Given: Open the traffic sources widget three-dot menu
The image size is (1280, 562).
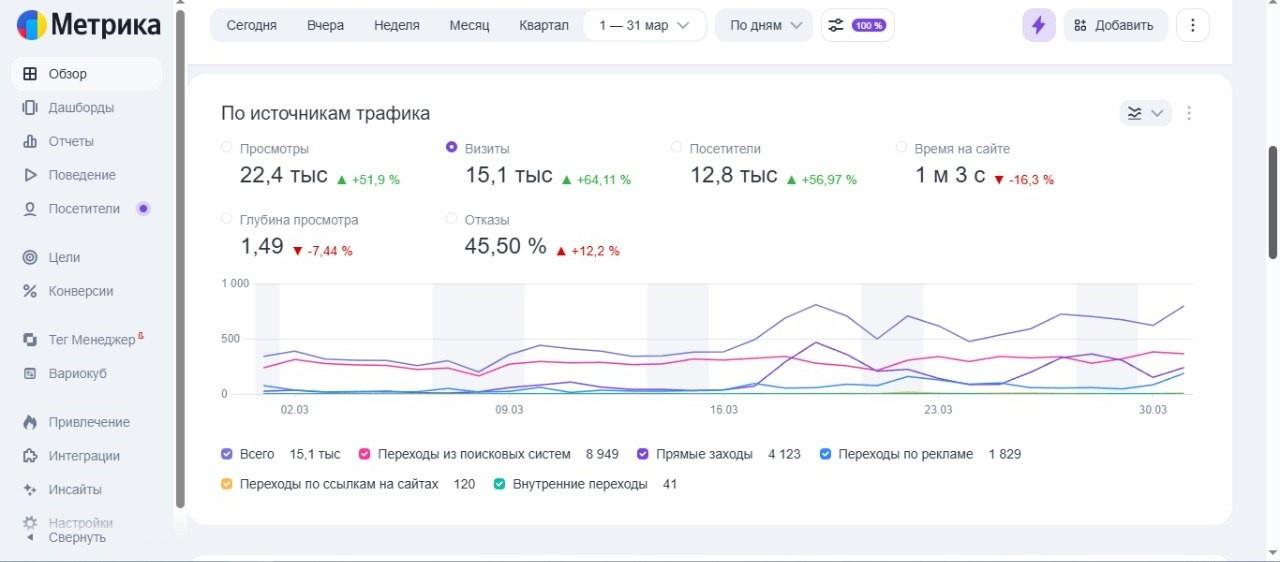Looking at the screenshot, I should point(1189,113).
